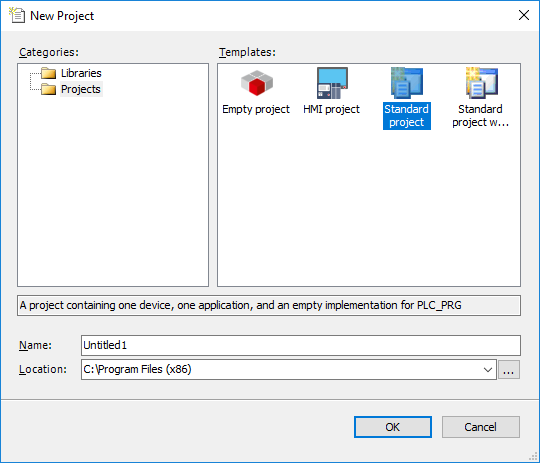Click the template description text box
Screen dimensions: 540x463
coord(269,305)
